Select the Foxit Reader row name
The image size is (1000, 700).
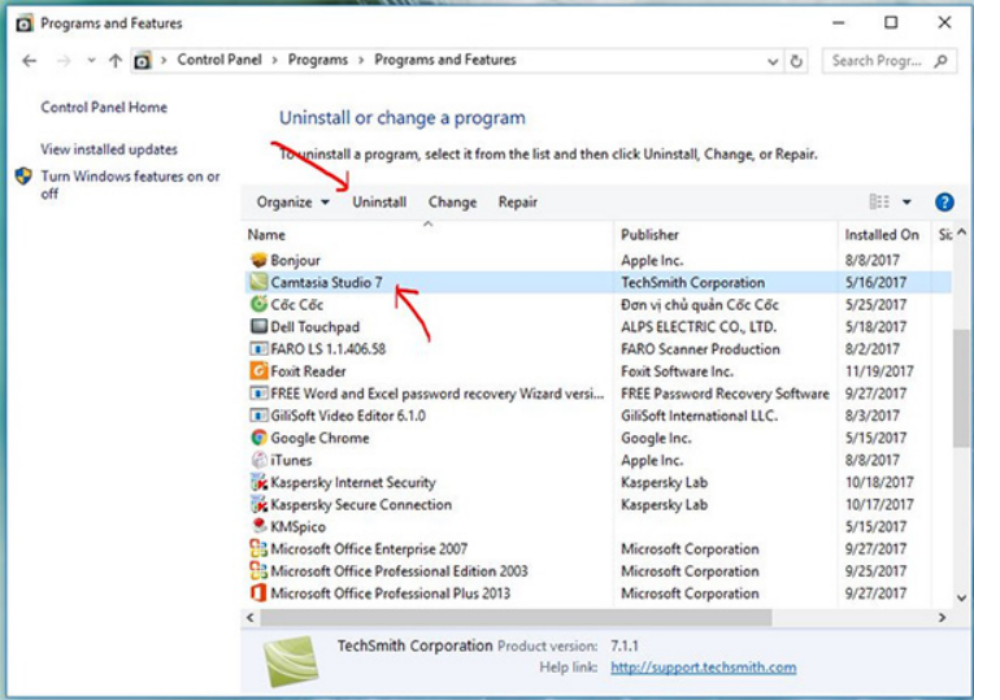(x=308, y=371)
